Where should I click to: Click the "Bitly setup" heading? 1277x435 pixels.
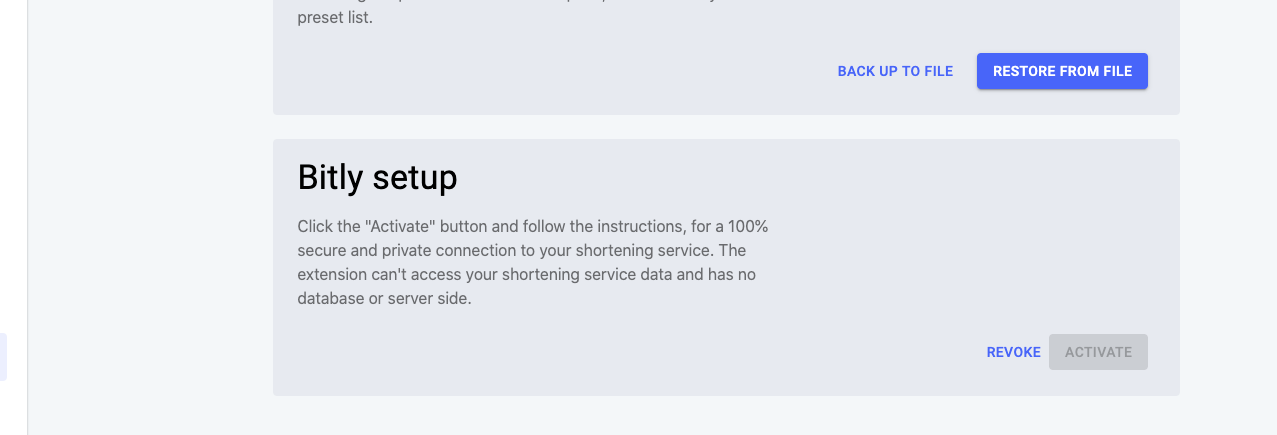377,177
